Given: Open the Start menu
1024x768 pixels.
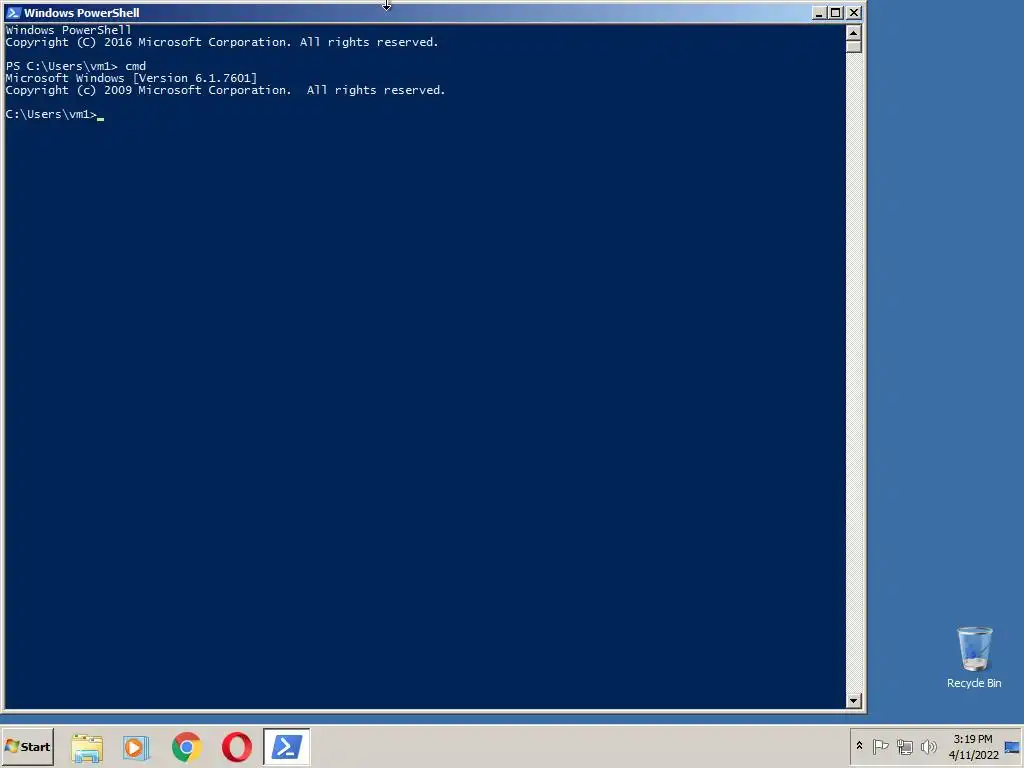Looking at the screenshot, I should point(27,746).
